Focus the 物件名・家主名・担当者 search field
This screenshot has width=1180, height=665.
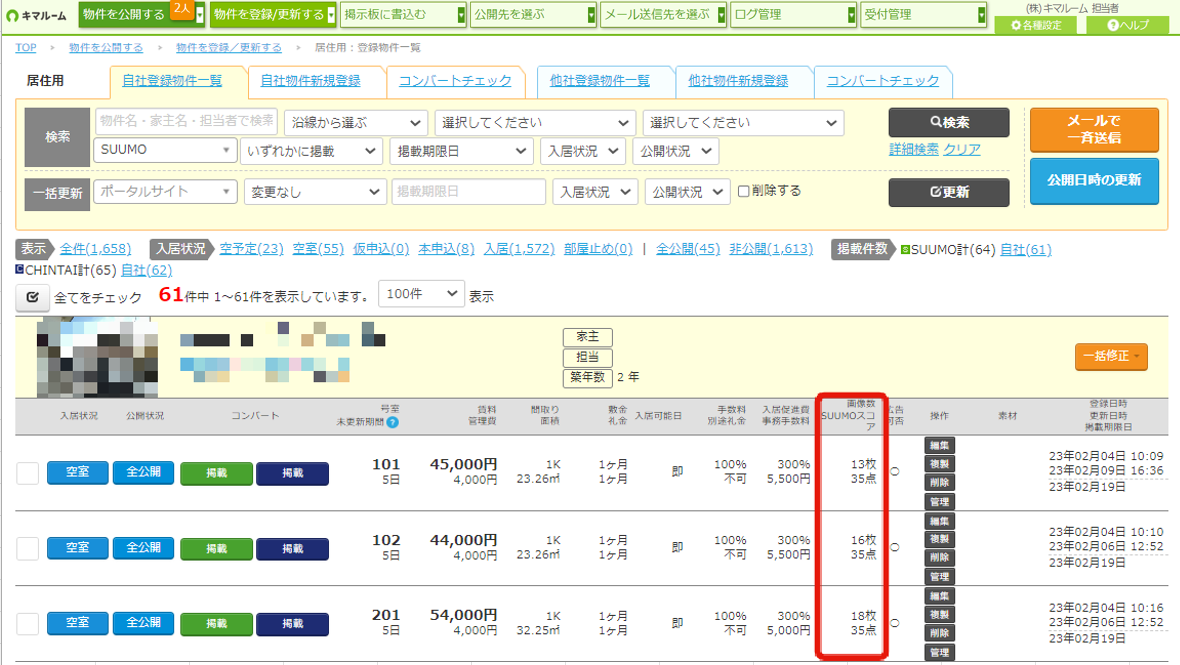(x=187, y=121)
